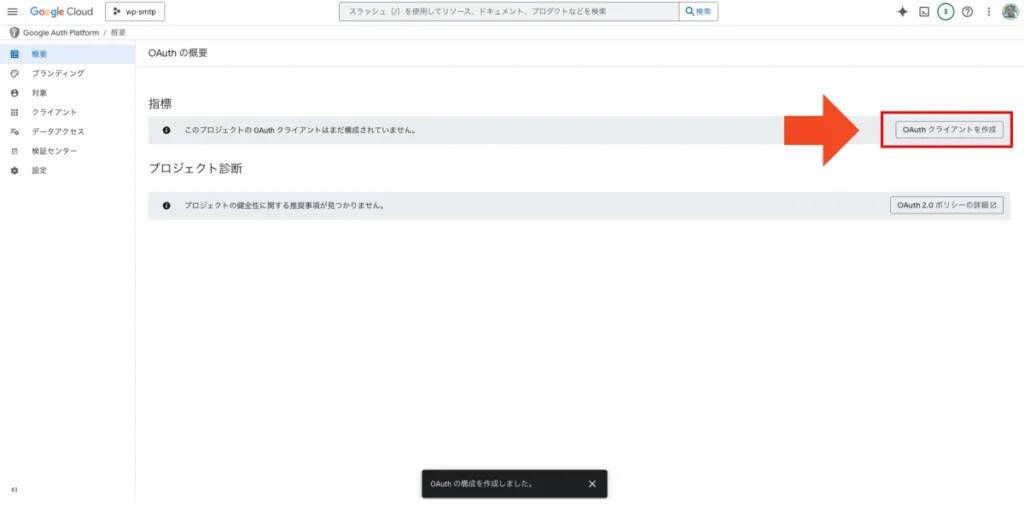This screenshot has width=1024, height=512.
Task: Go to 対象 sidebar item
Action: [x=39, y=92]
